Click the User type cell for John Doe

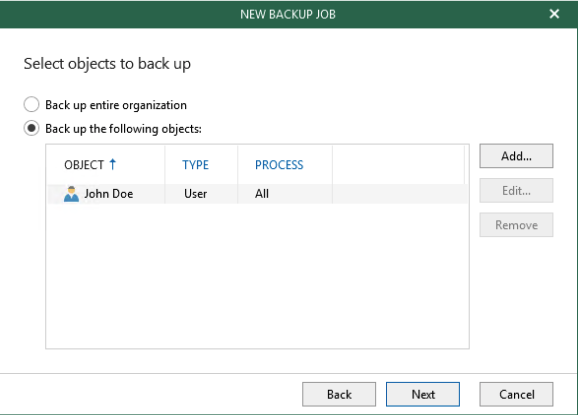[195, 194]
